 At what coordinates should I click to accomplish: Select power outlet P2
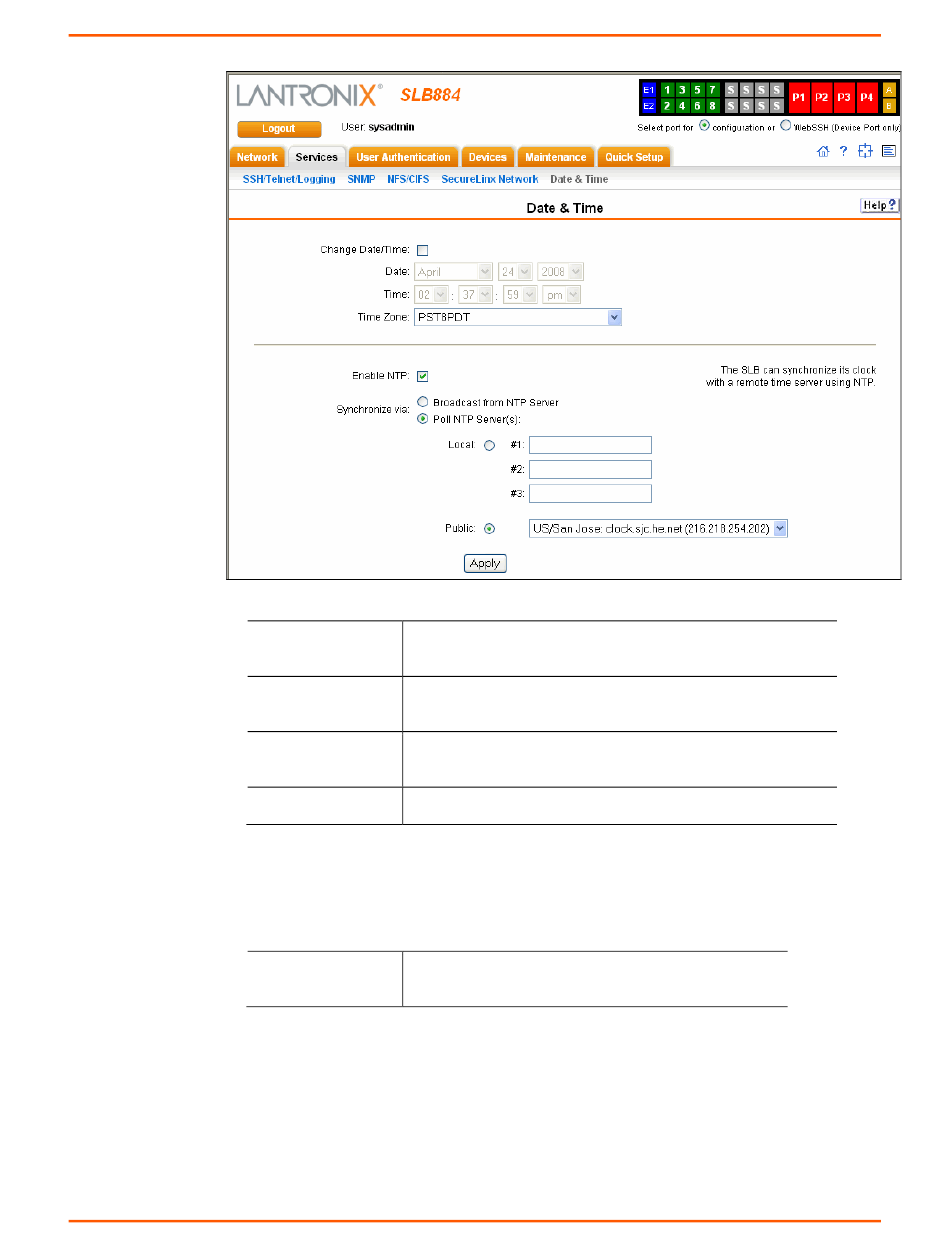pos(821,97)
